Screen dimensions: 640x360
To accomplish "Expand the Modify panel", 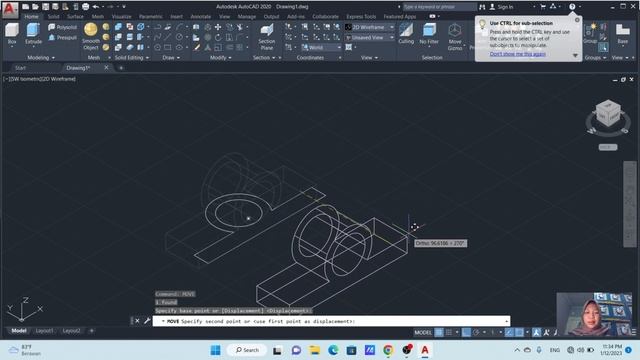I will coord(221,58).
